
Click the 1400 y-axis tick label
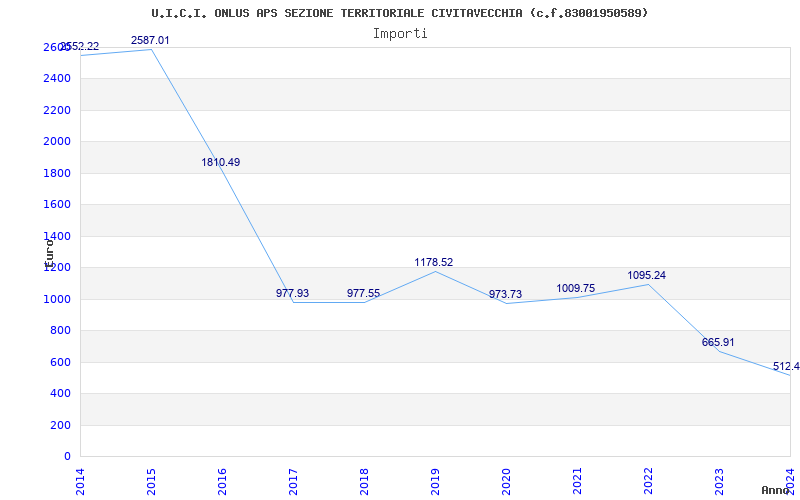(57, 236)
